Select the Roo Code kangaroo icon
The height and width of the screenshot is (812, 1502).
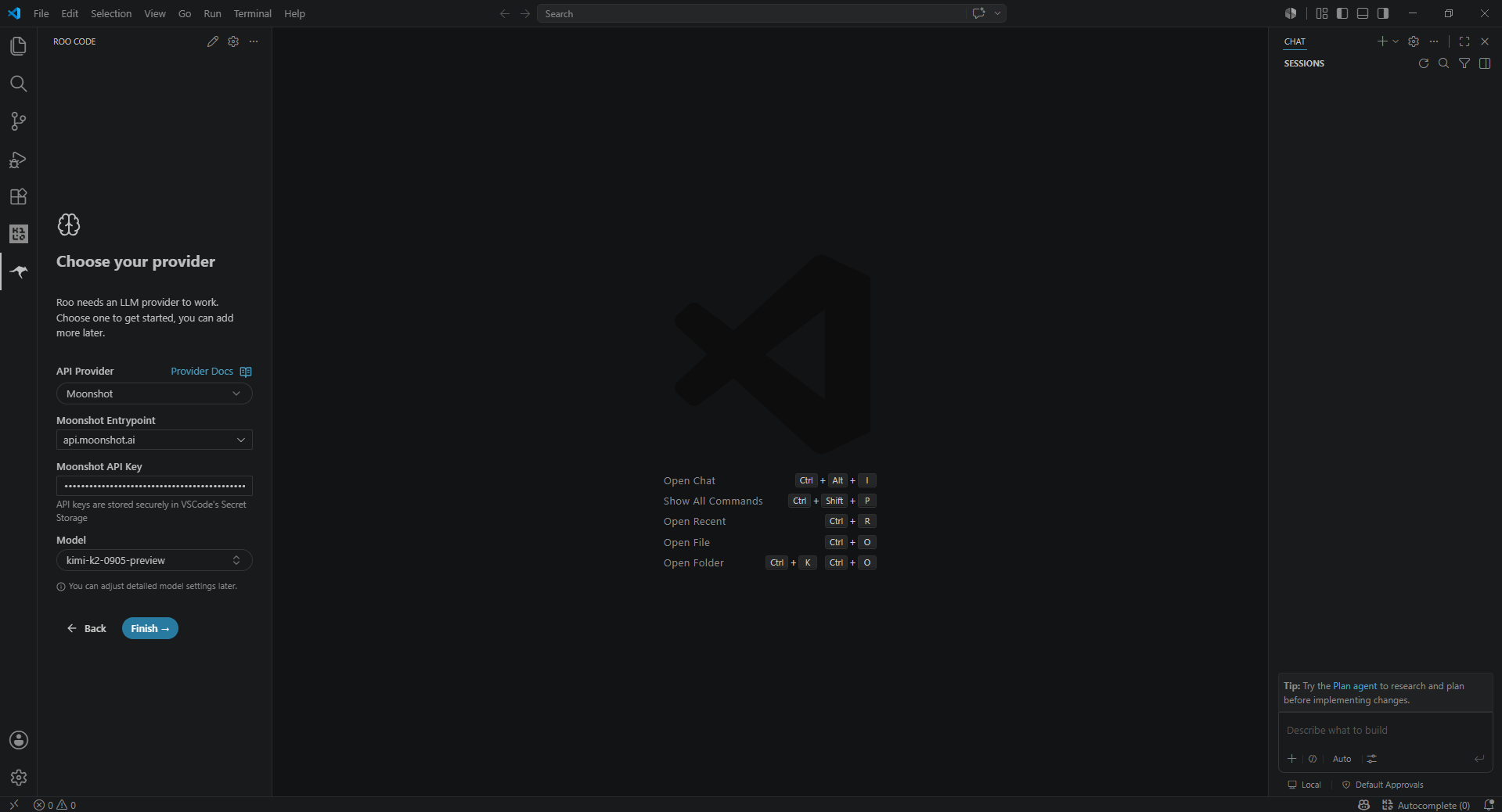(19, 271)
